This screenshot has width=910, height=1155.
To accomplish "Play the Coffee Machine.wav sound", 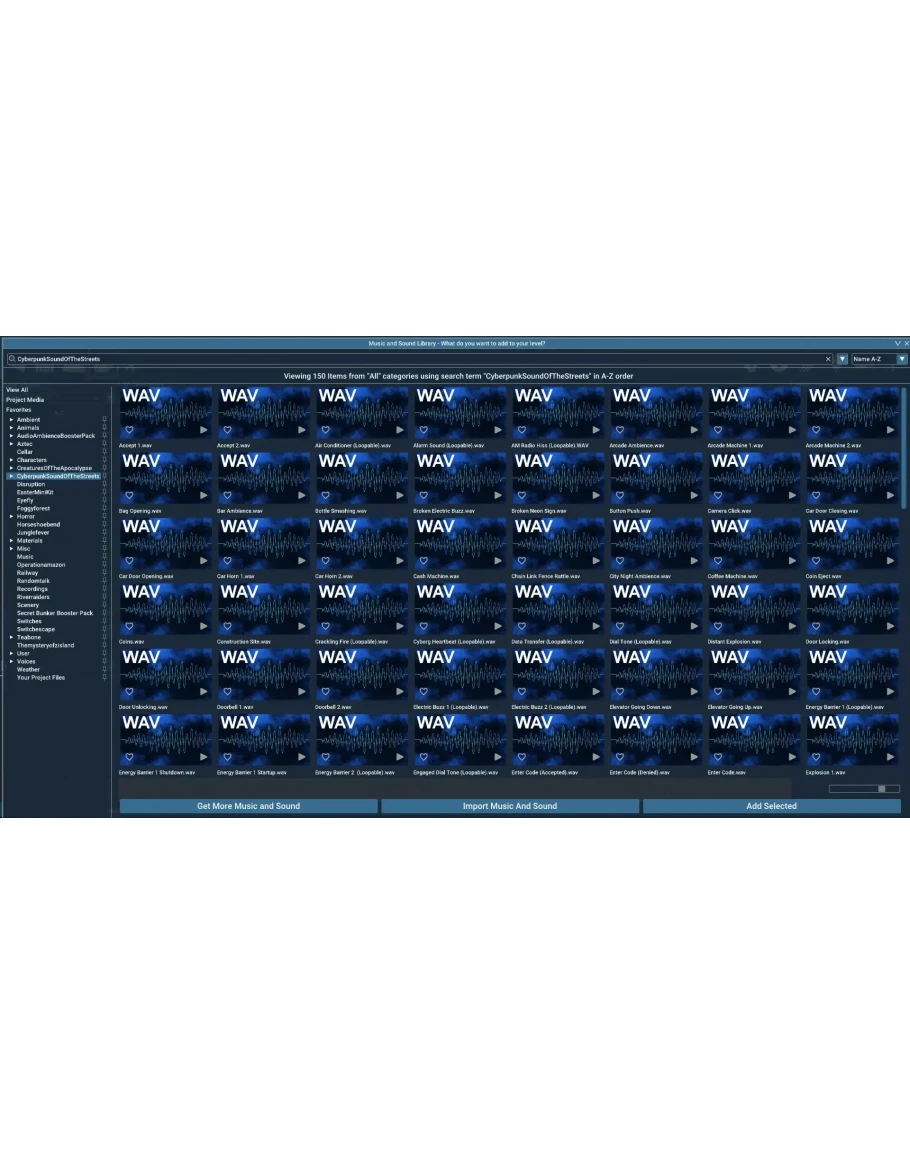I will (793, 561).
